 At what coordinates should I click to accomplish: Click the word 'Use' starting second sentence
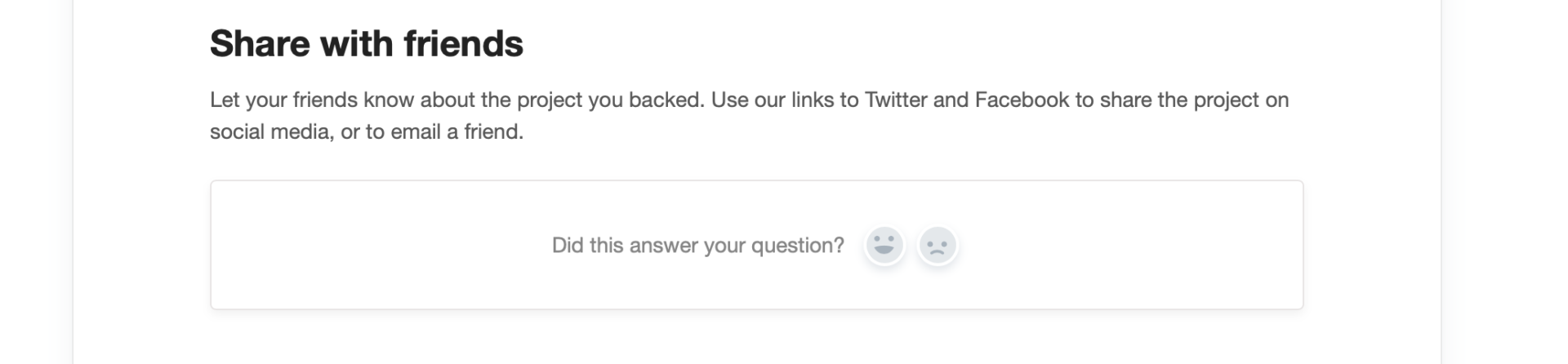[x=727, y=100]
